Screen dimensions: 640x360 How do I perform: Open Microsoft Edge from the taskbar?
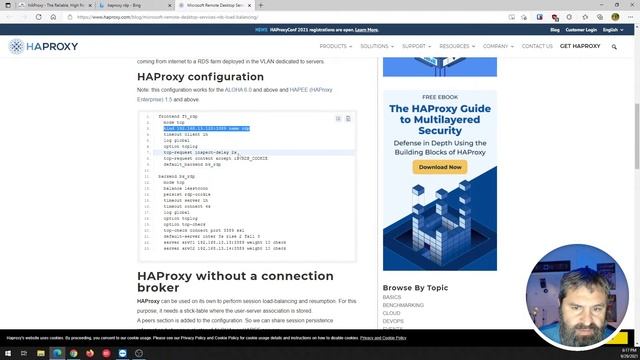pos(57,353)
